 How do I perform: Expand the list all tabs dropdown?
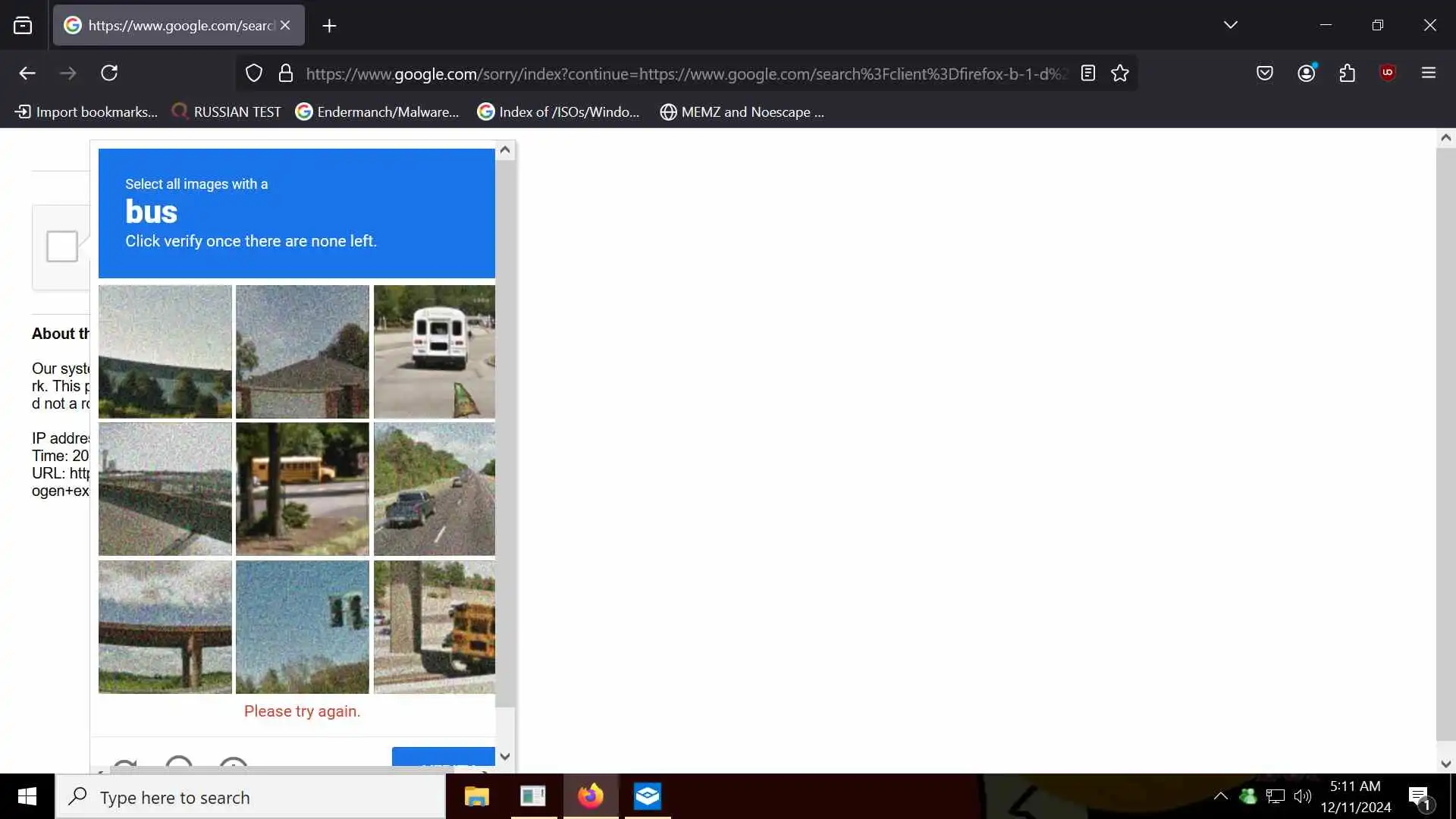[1231, 25]
